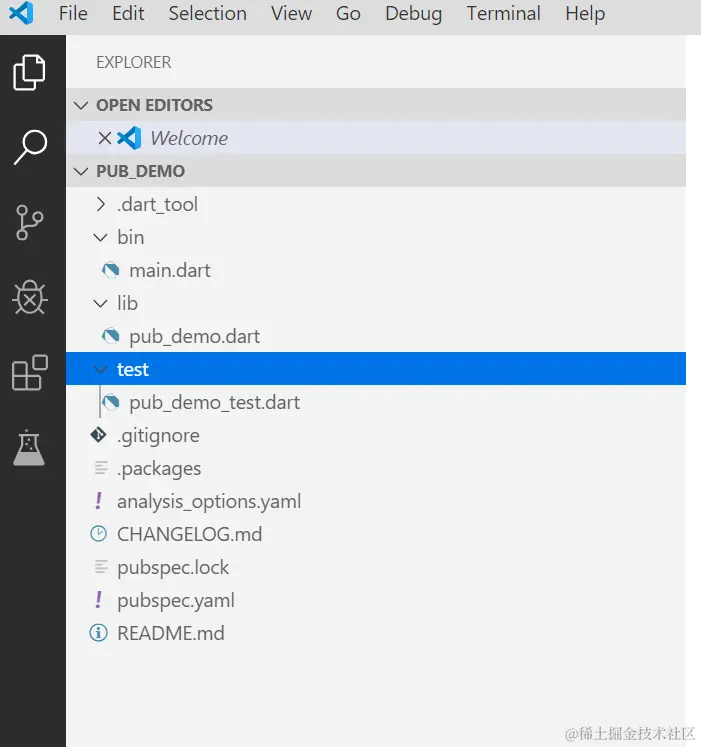Collapse the OPEN EDITORS section

[x=81, y=105]
